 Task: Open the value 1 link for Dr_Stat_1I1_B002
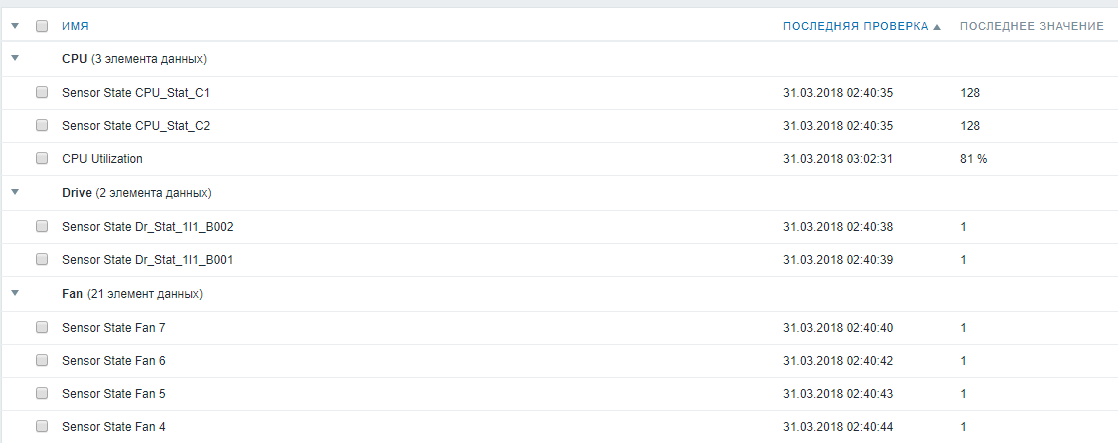click(964, 227)
